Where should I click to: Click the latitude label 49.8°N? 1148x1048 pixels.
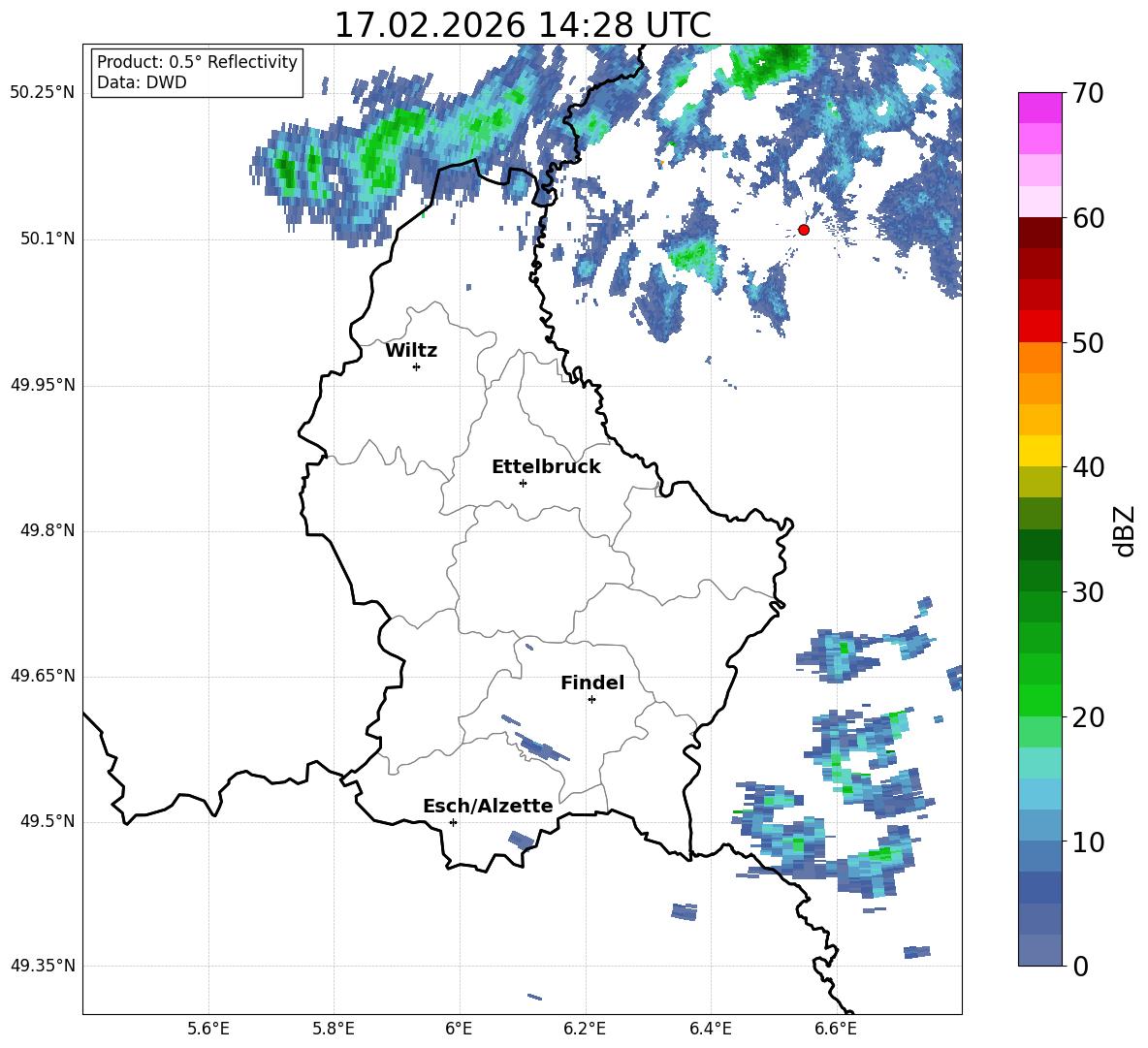coord(47,530)
